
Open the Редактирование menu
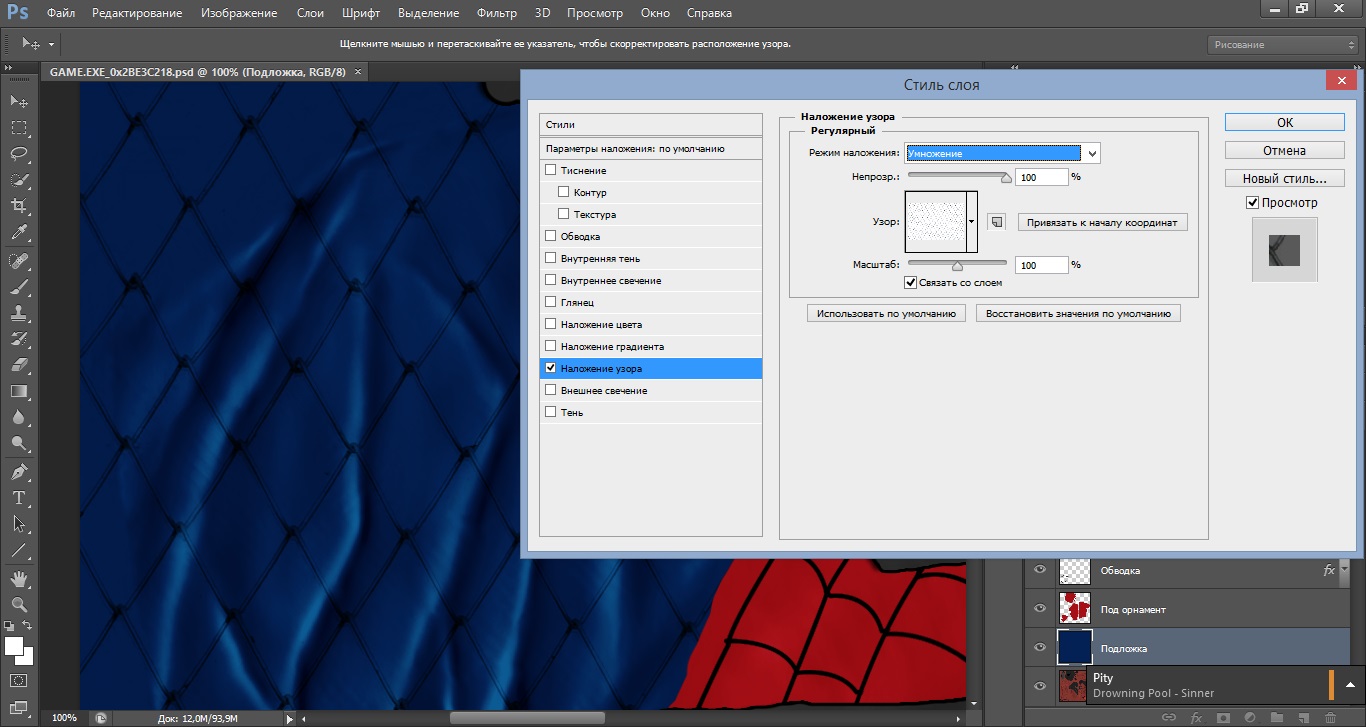coord(137,13)
